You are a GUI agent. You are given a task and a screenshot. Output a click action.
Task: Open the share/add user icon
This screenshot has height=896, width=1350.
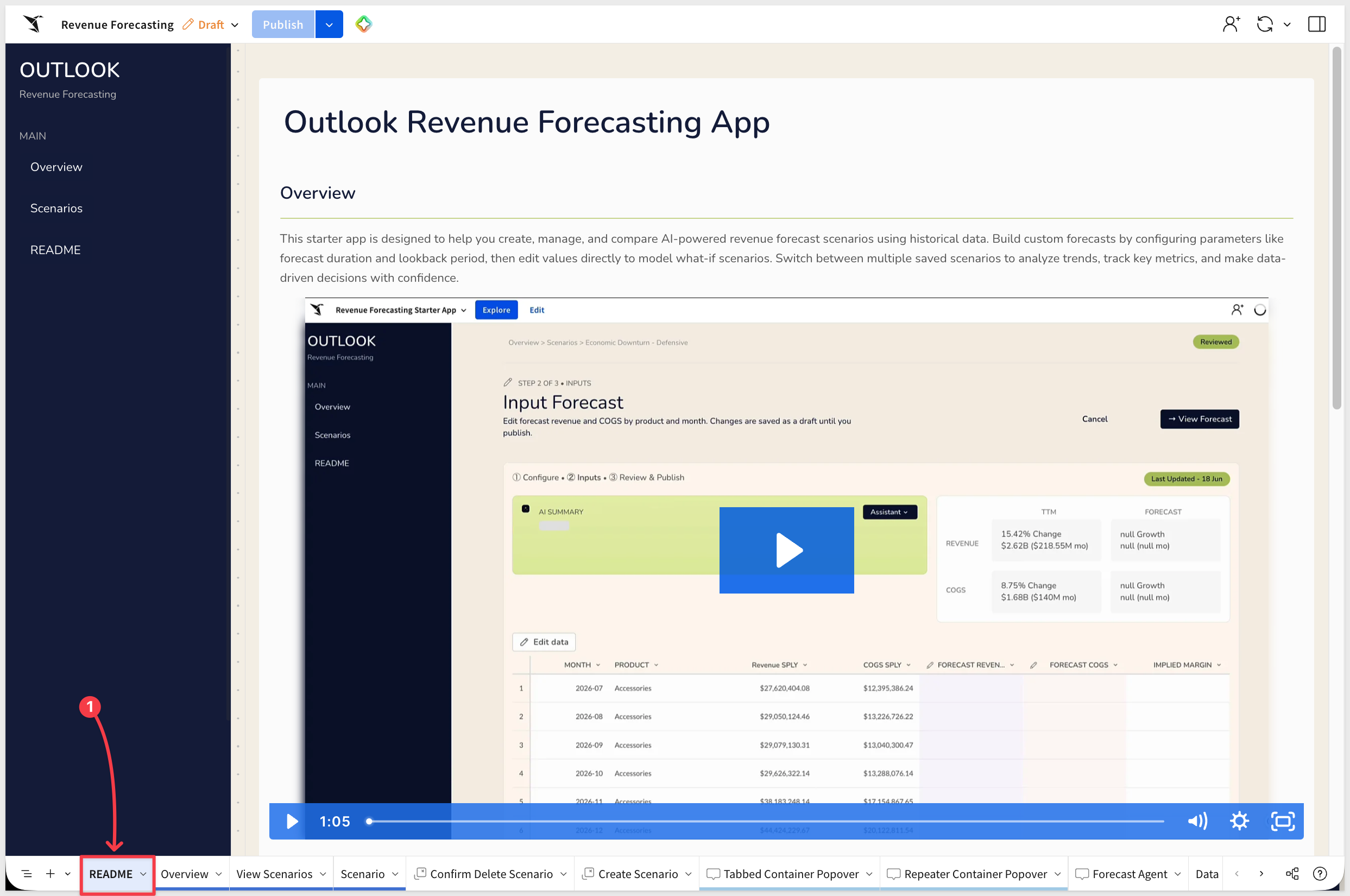(x=1231, y=24)
